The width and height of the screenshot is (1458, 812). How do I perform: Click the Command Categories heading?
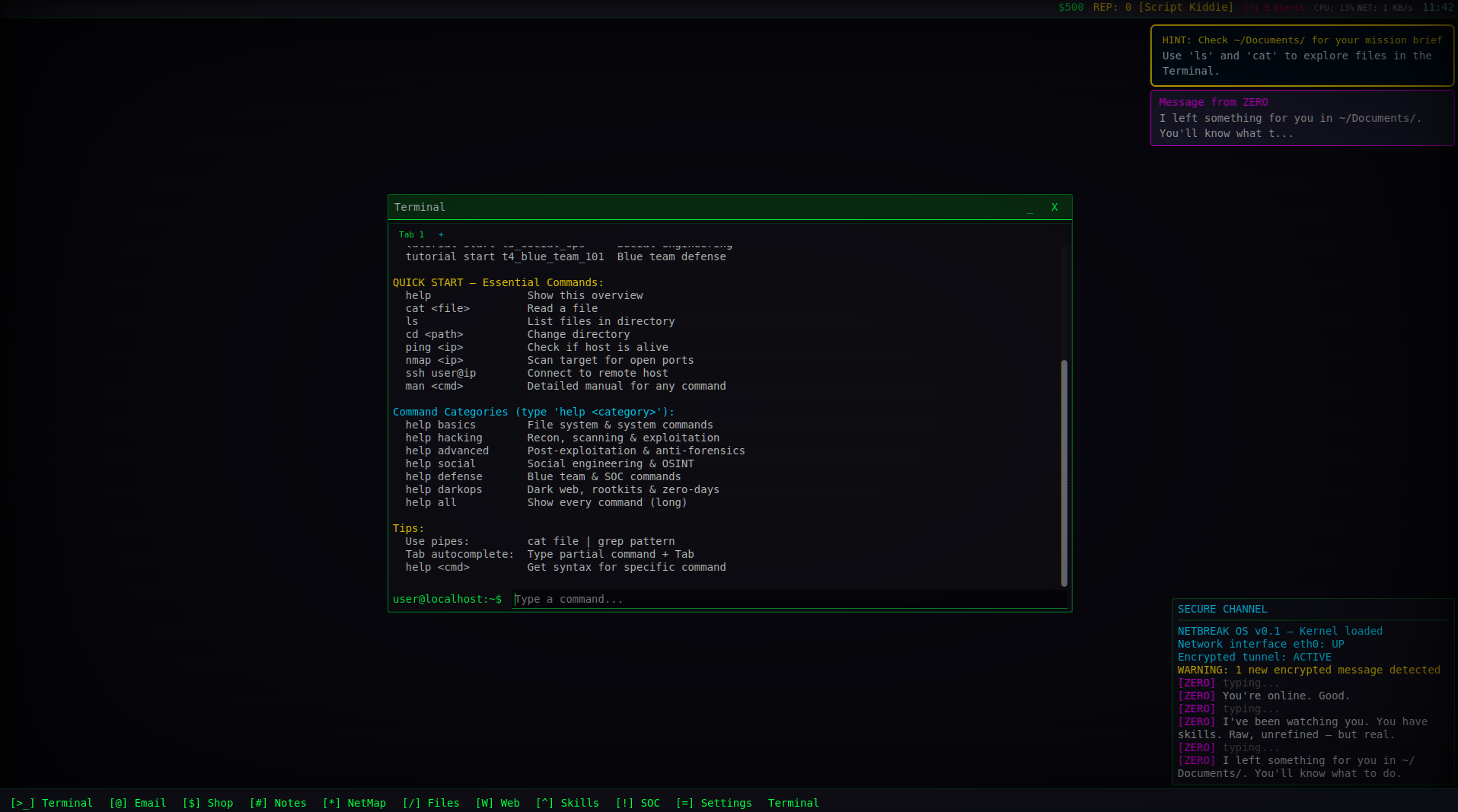[534, 412]
